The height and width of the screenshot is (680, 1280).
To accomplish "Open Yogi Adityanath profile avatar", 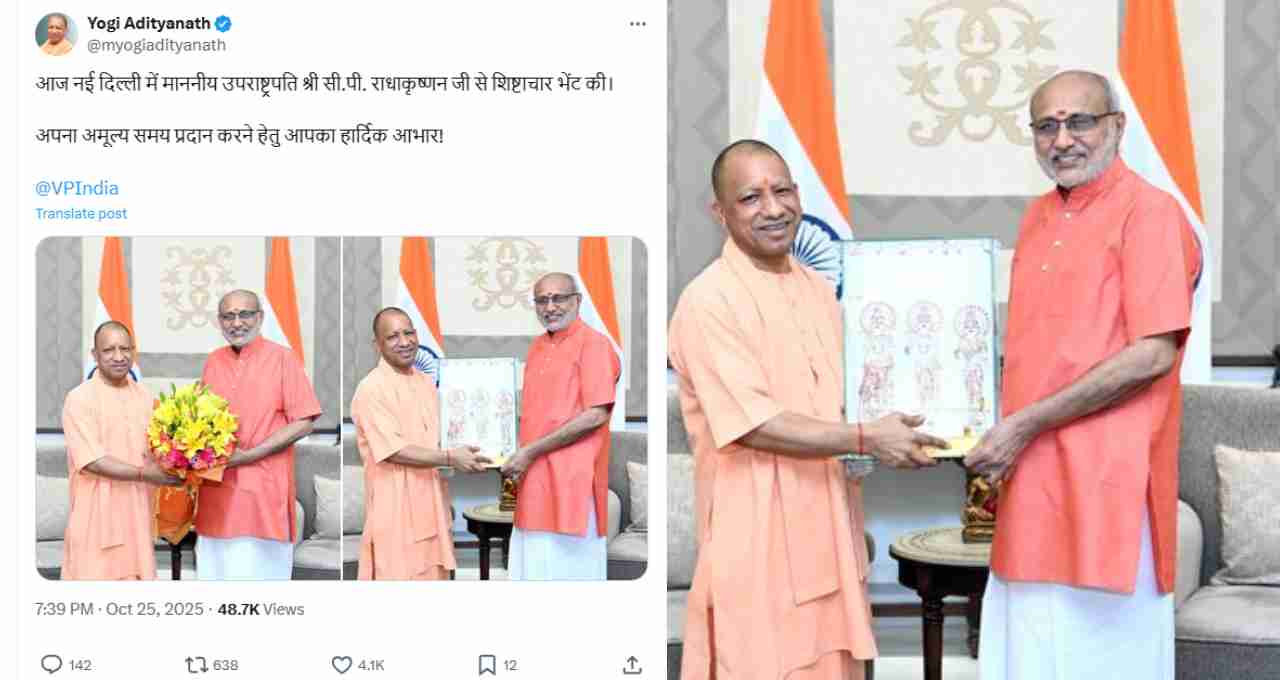I will (56, 34).
